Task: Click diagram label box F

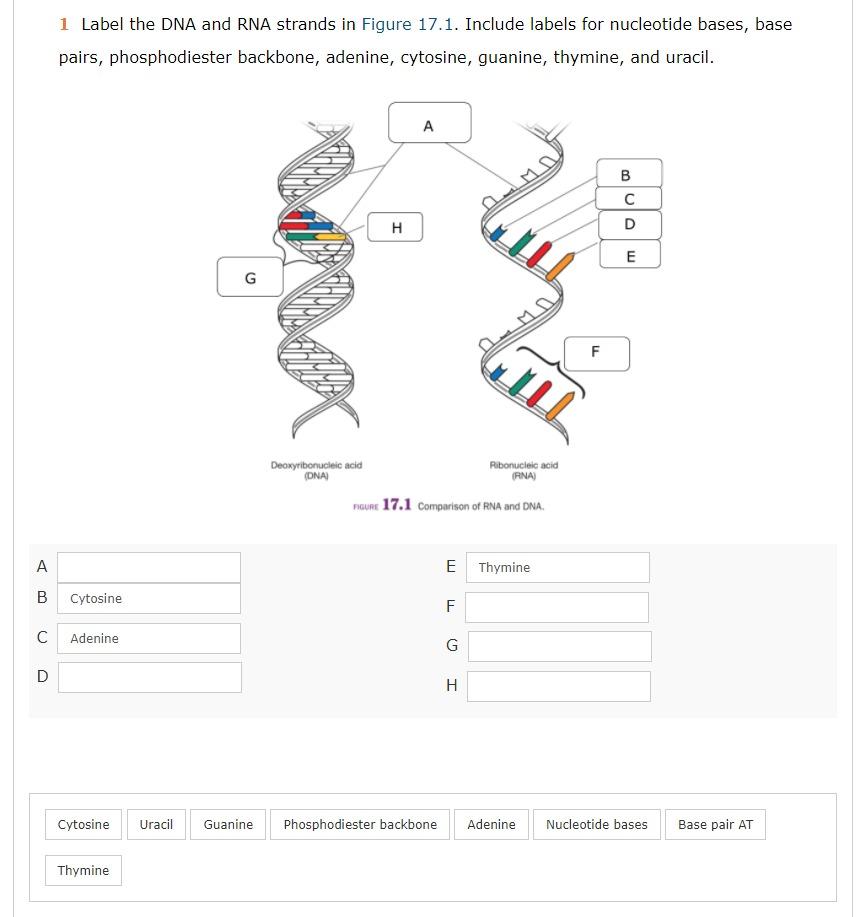Action: point(597,354)
